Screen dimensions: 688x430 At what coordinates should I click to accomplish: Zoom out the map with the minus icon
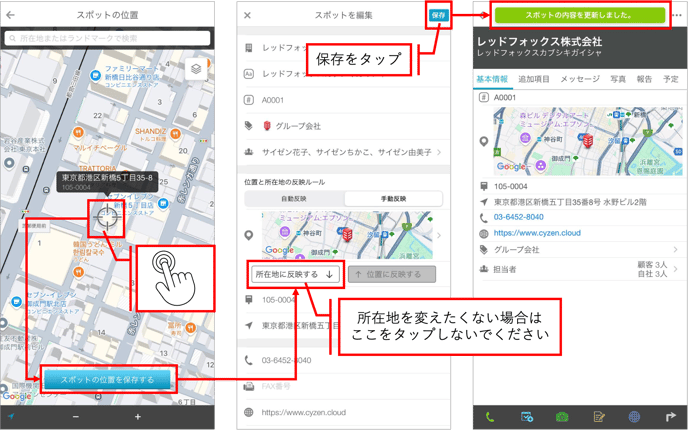point(76,417)
